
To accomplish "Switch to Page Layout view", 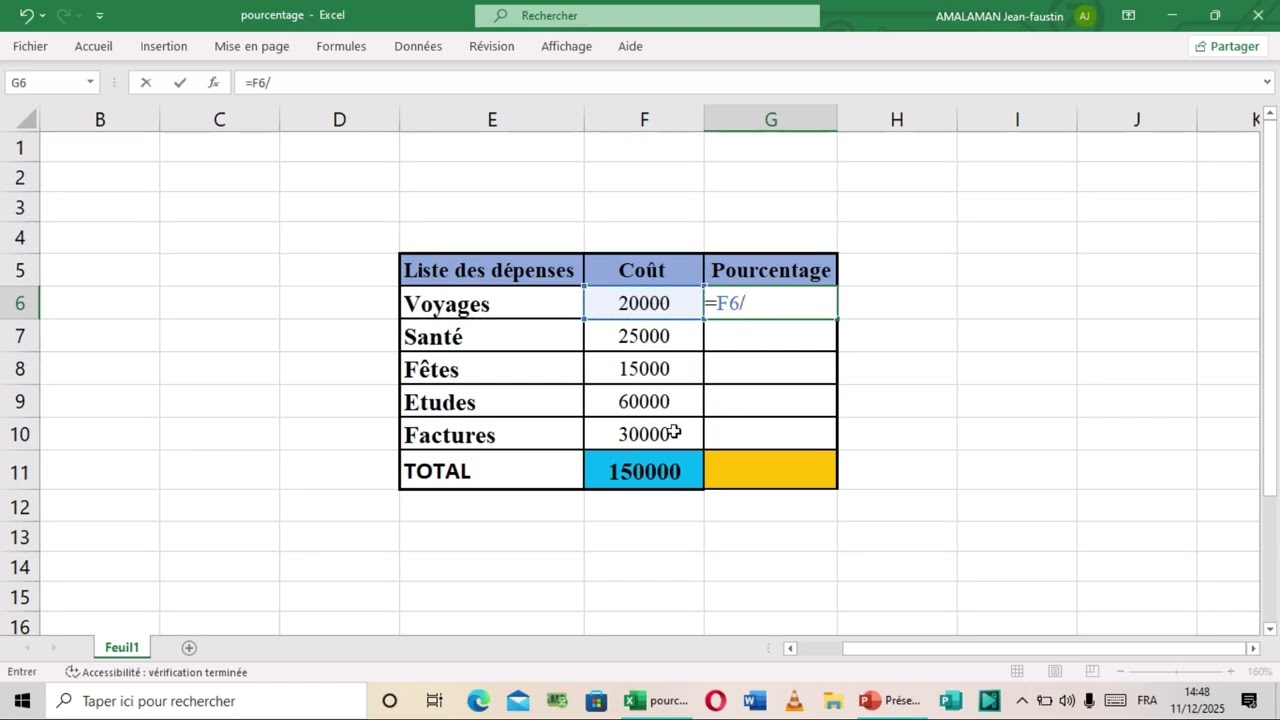I will click(x=1055, y=672).
